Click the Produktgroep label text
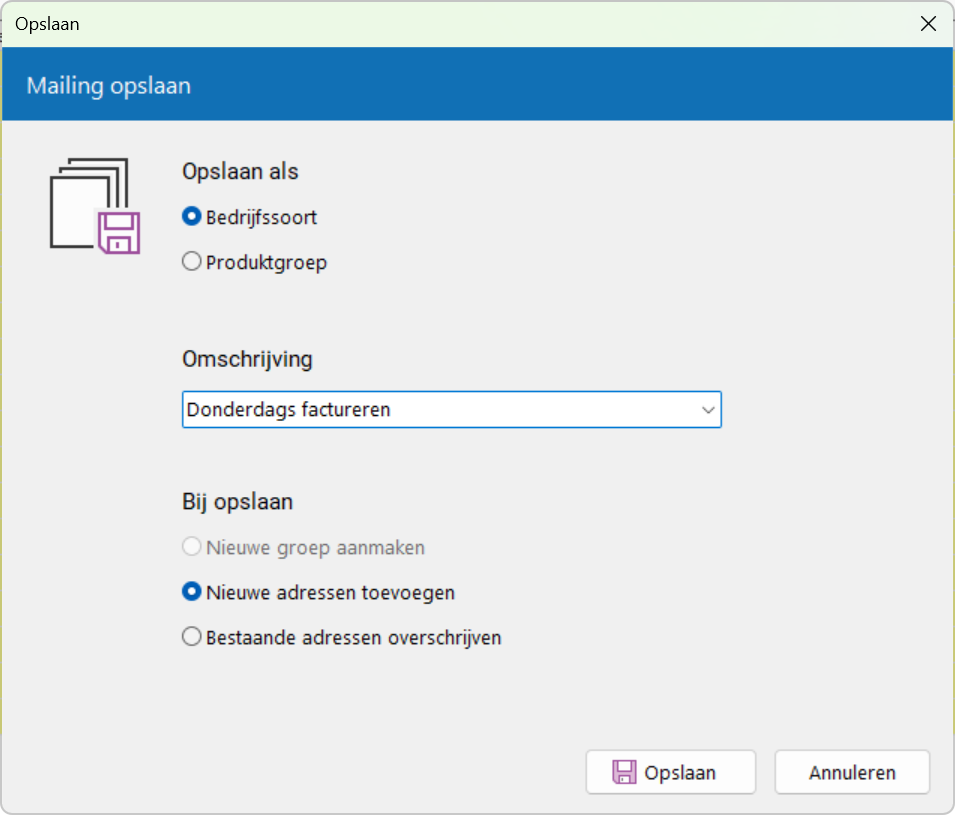Viewport: 955px width, 815px height. coord(266,263)
